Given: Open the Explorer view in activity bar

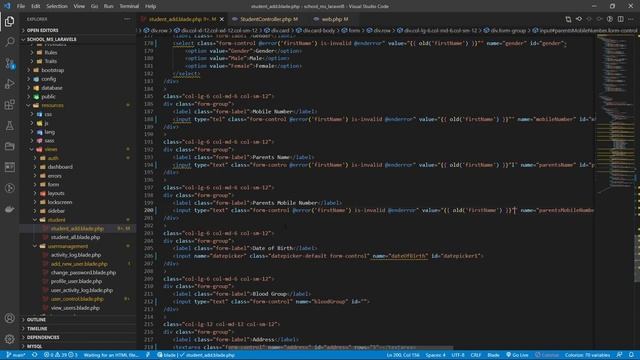Looking at the screenshot, I should [x=9, y=21].
